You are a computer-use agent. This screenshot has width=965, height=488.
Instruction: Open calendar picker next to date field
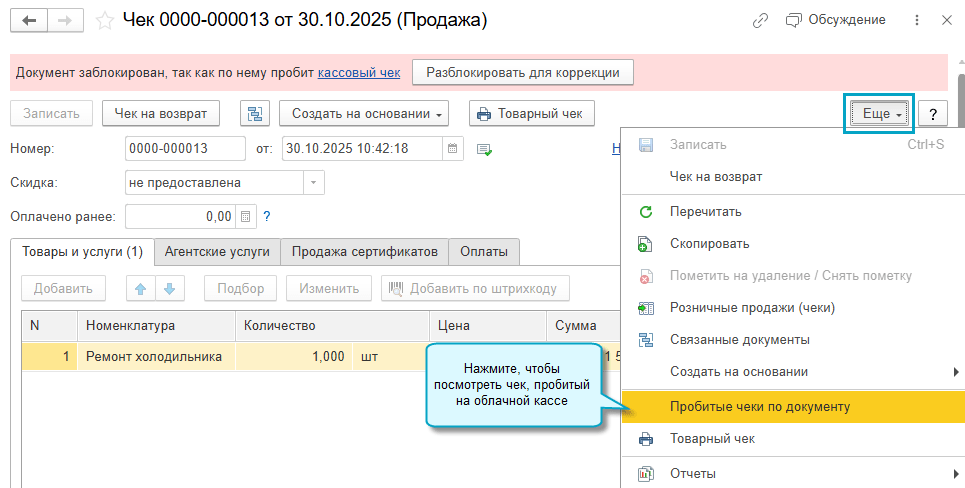[x=453, y=149]
